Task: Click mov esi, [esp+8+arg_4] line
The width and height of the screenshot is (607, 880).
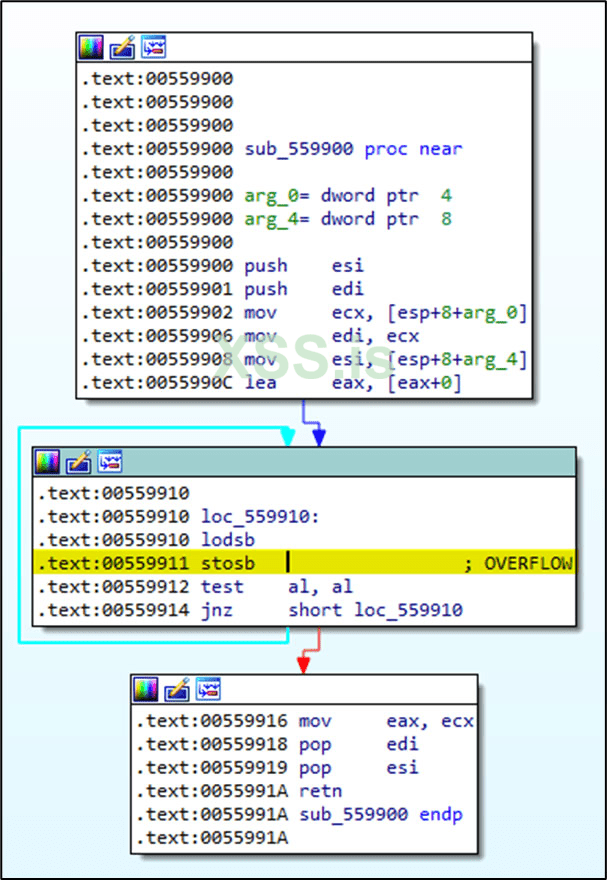Action: click(x=386, y=360)
